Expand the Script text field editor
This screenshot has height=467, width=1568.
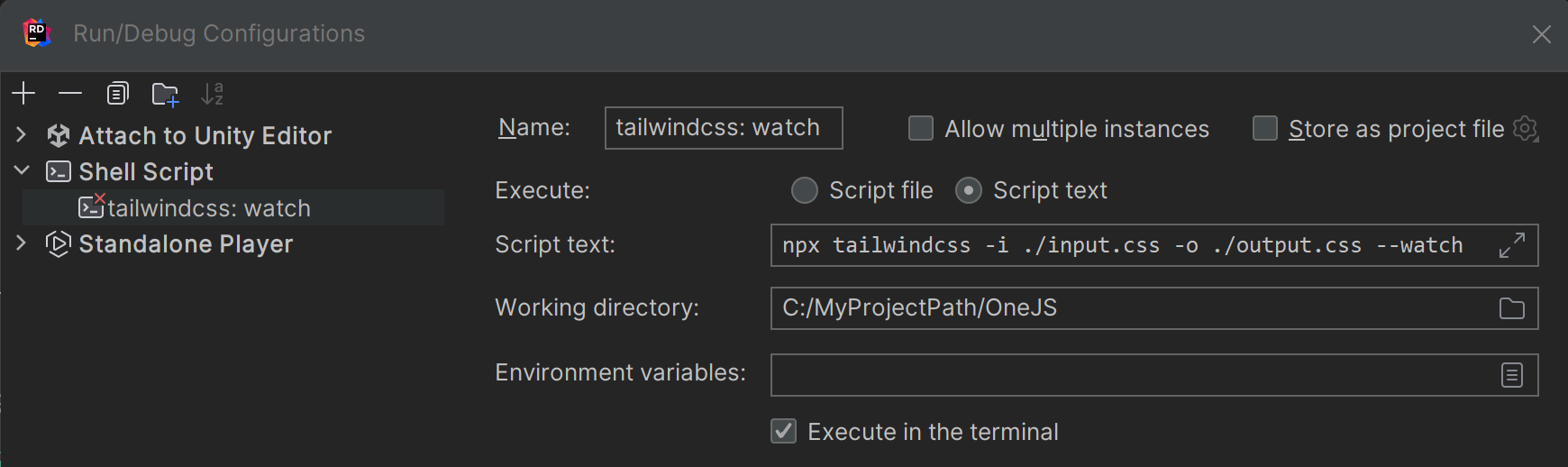click(x=1511, y=245)
